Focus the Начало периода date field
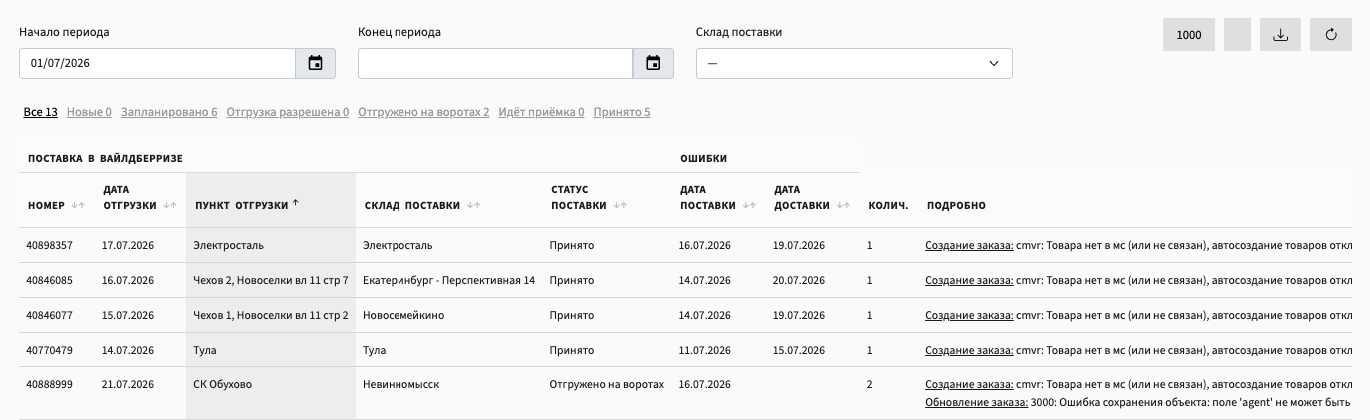Viewport: 1370px width, 420px height. point(158,63)
